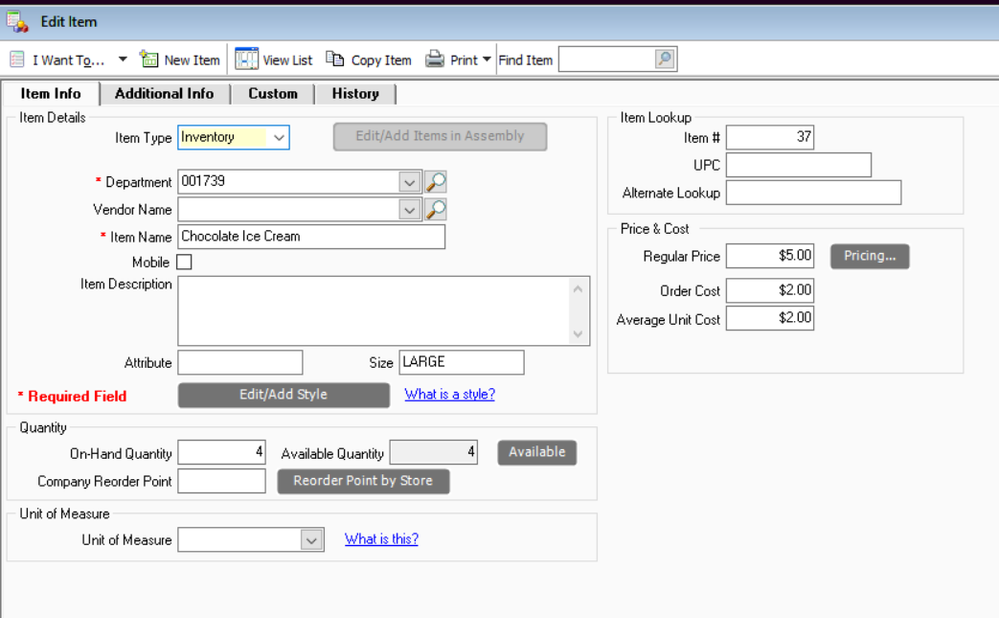Image resolution: width=999 pixels, height=618 pixels.
Task: Click the Edit Item window icon
Action: [x=18, y=22]
